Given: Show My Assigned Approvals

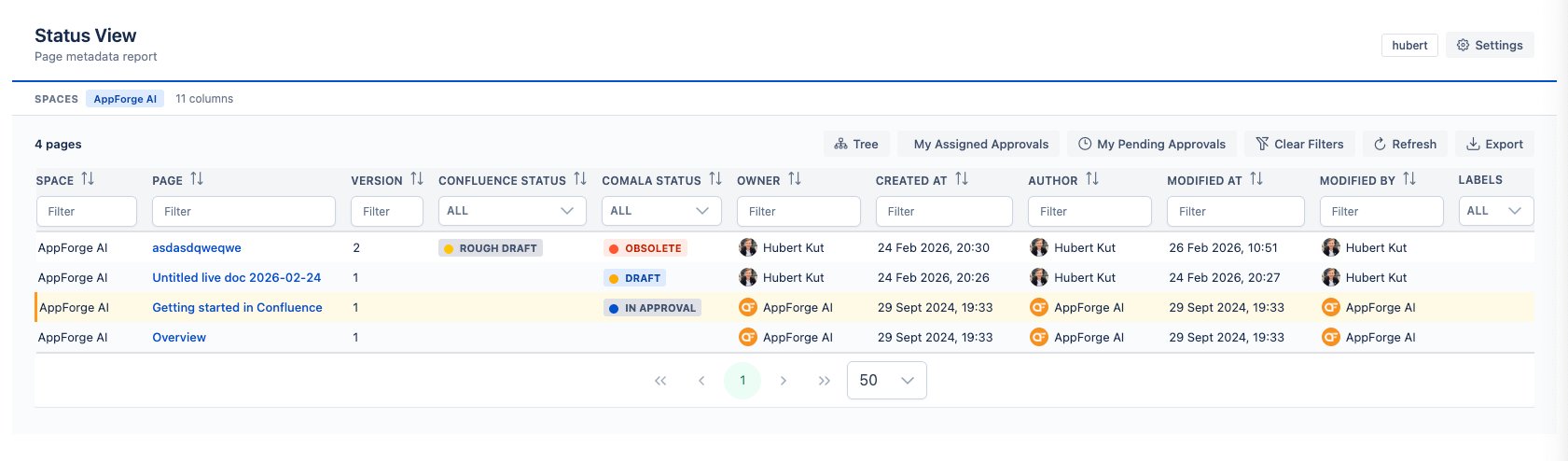Looking at the screenshot, I should tap(978, 144).
